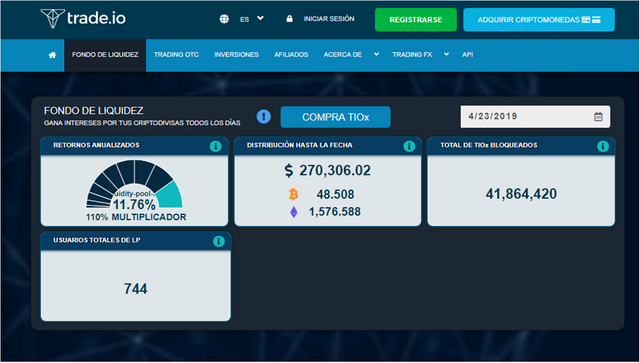This screenshot has height=363, width=640.
Task: Show info for Retornos Anualizados
Action: (216, 146)
